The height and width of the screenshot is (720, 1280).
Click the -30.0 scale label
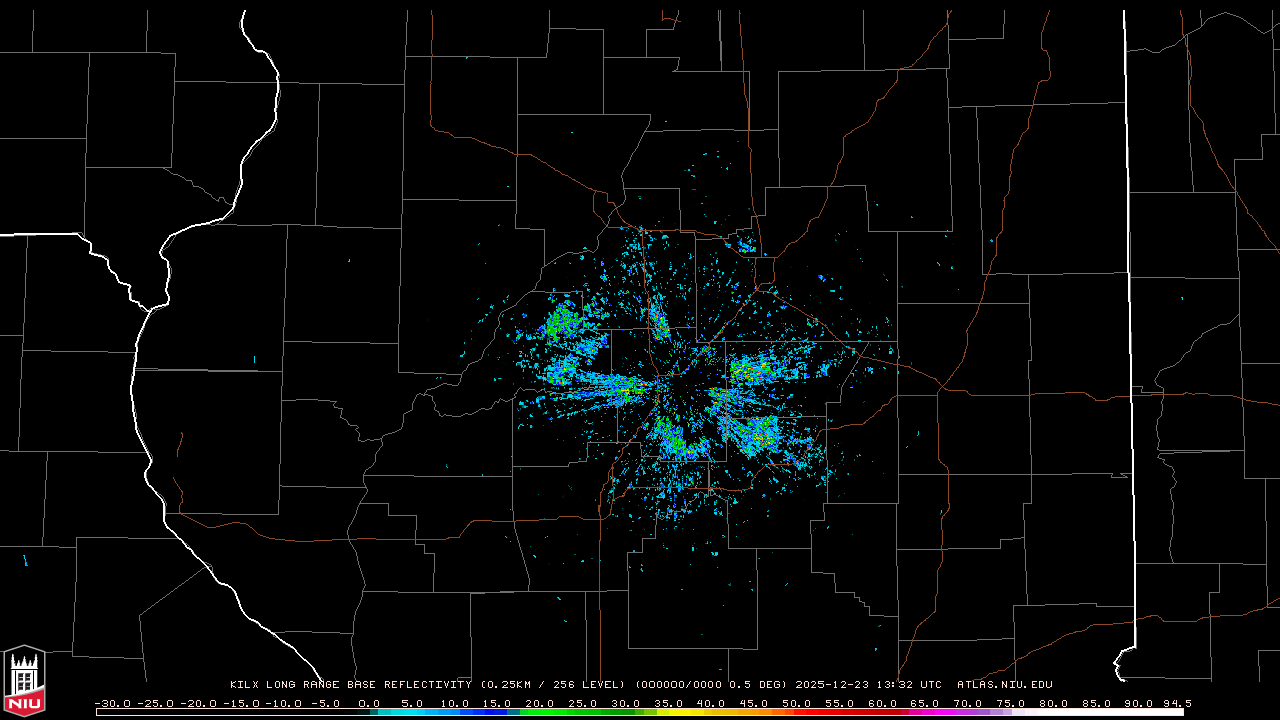click(x=112, y=703)
